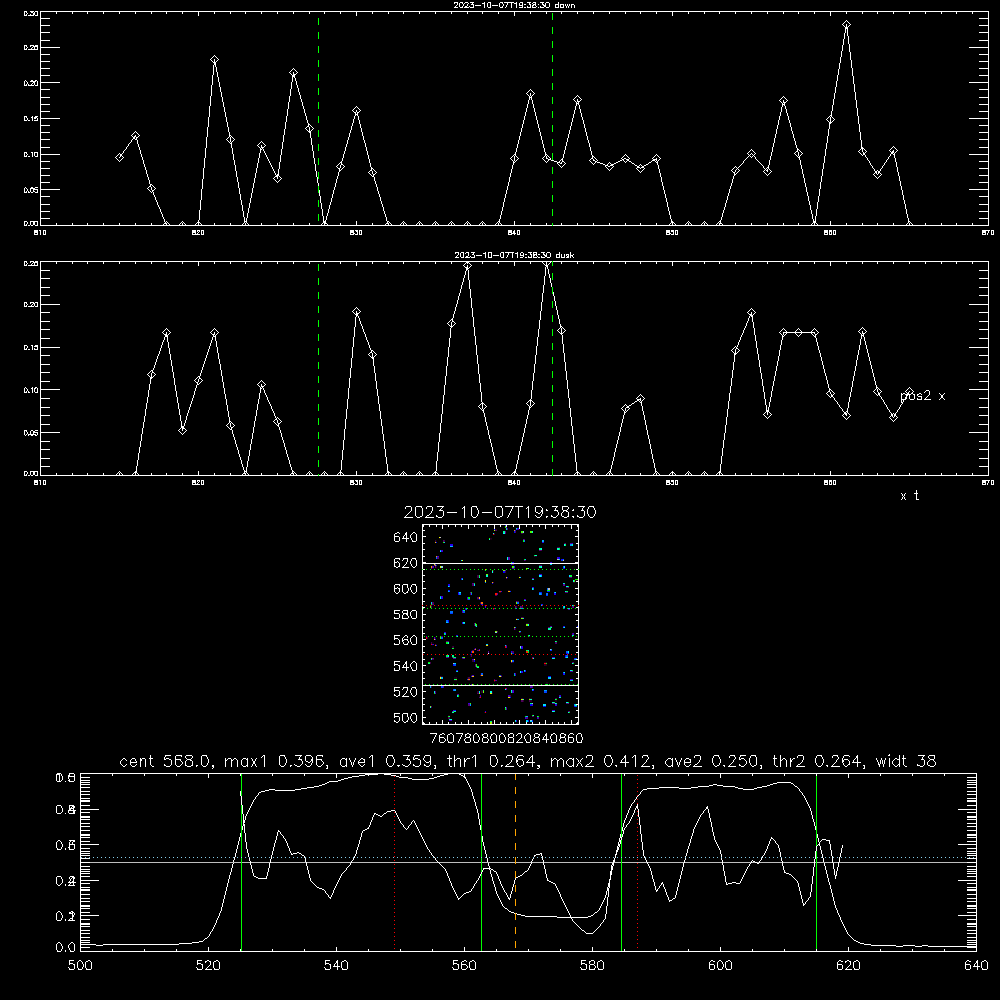Click the left green dashed line in dawn plot
1000x1000 pixels.
click(319, 119)
